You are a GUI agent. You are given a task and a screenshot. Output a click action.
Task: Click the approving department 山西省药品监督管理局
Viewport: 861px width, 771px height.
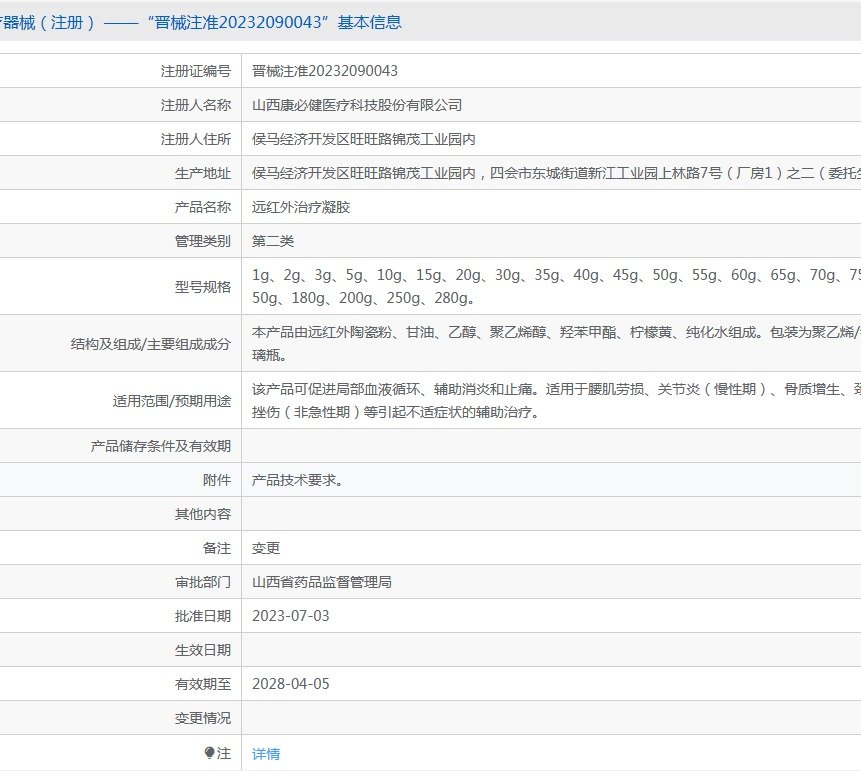click(x=322, y=582)
